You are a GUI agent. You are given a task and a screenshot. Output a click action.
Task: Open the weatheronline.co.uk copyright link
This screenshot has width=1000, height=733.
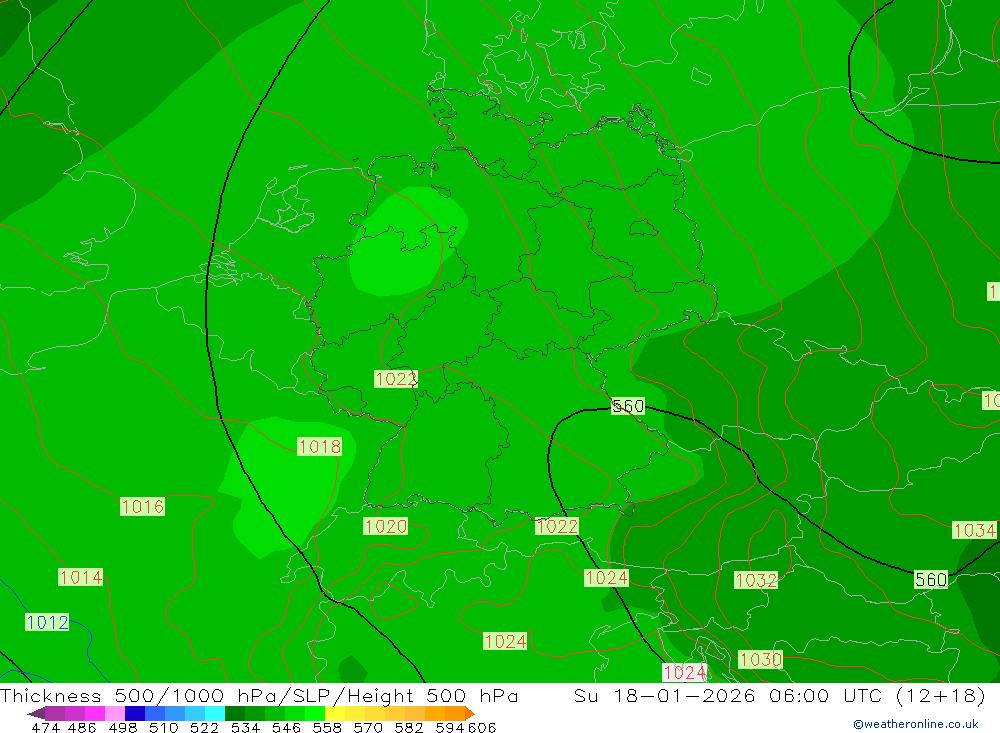pos(916,724)
